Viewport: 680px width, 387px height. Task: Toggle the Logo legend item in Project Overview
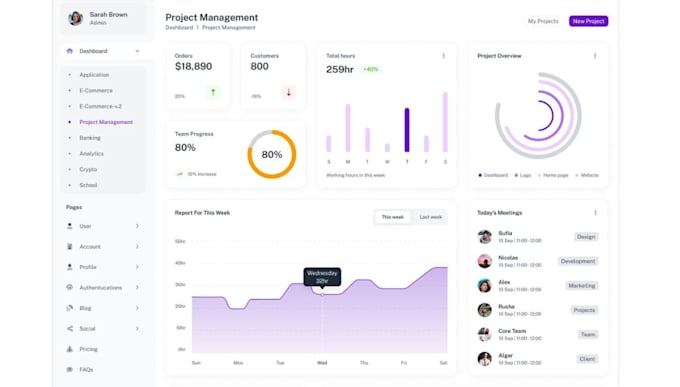523,175
